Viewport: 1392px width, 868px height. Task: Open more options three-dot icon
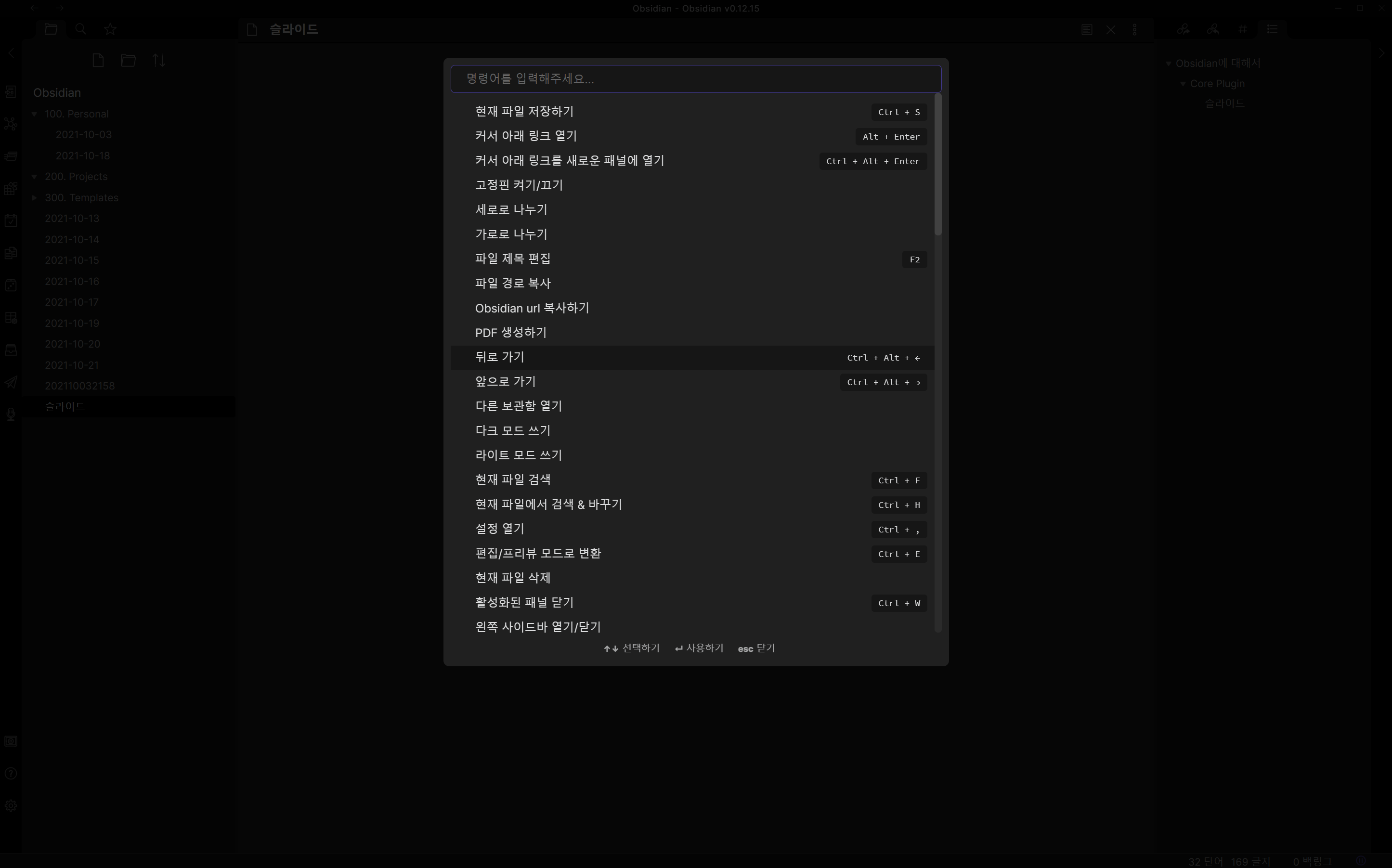coord(1134,30)
